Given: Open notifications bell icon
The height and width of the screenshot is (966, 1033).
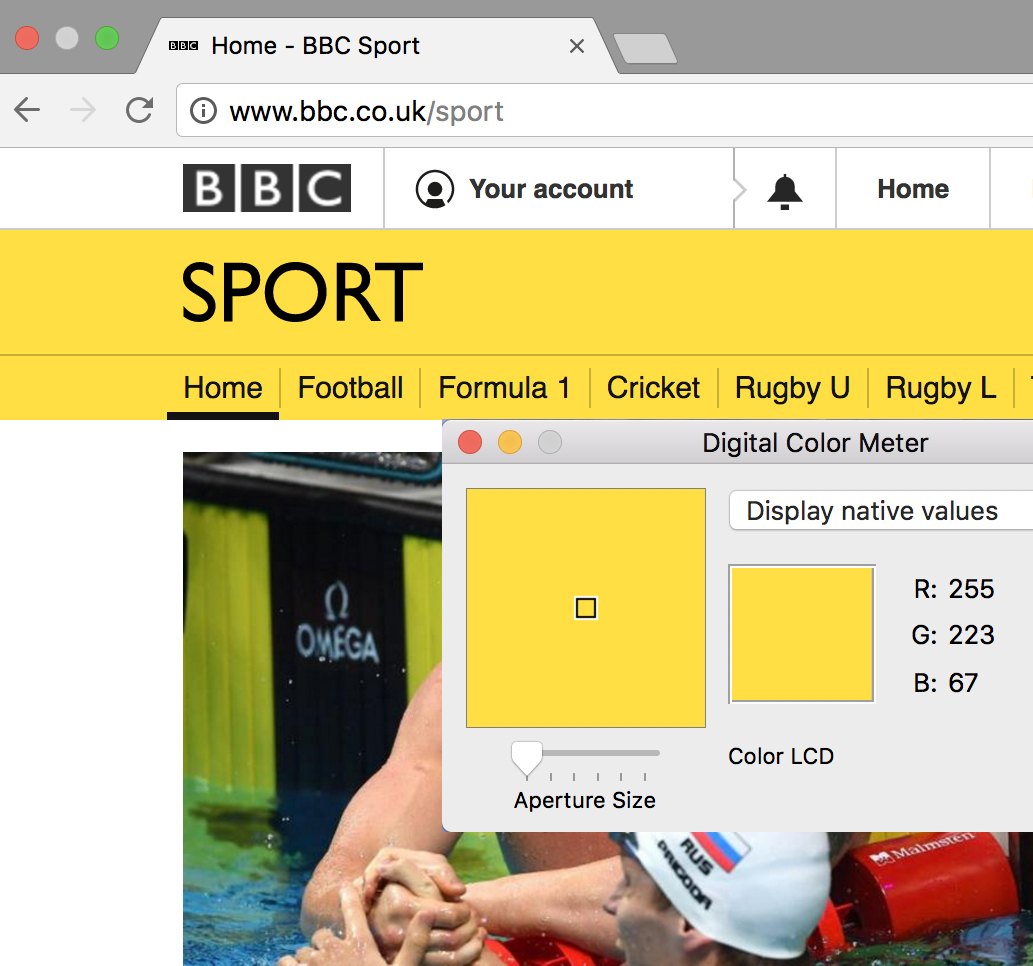Looking at the screenshot, I should [785, 192].
